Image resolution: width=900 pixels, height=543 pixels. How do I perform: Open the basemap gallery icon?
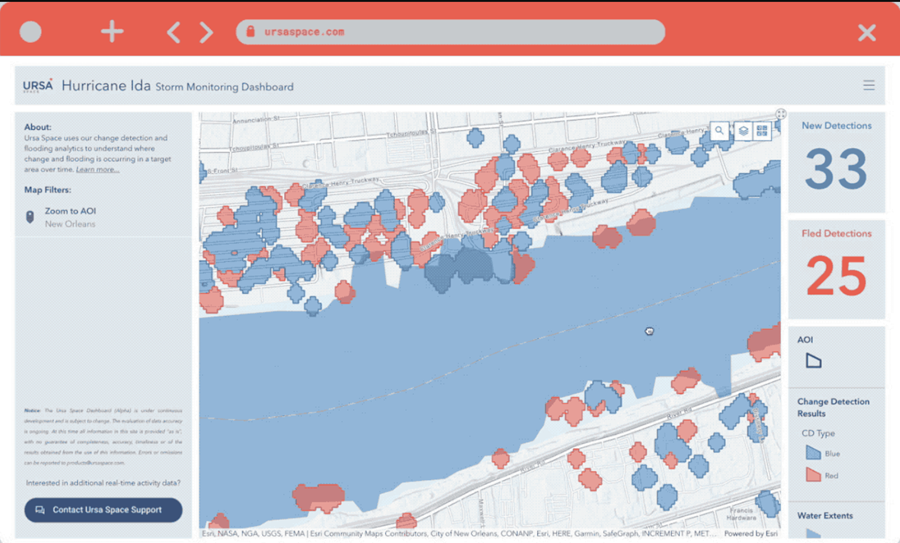(x=762, y=131)
